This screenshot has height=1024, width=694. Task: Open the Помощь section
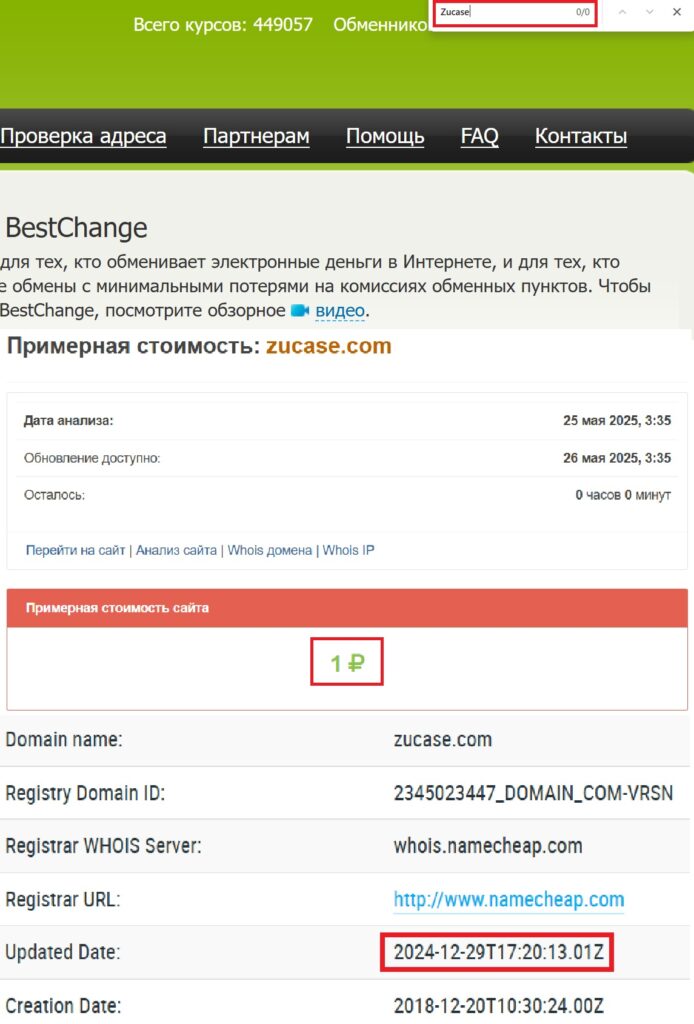pyautogui.click(x=384, y=136)
